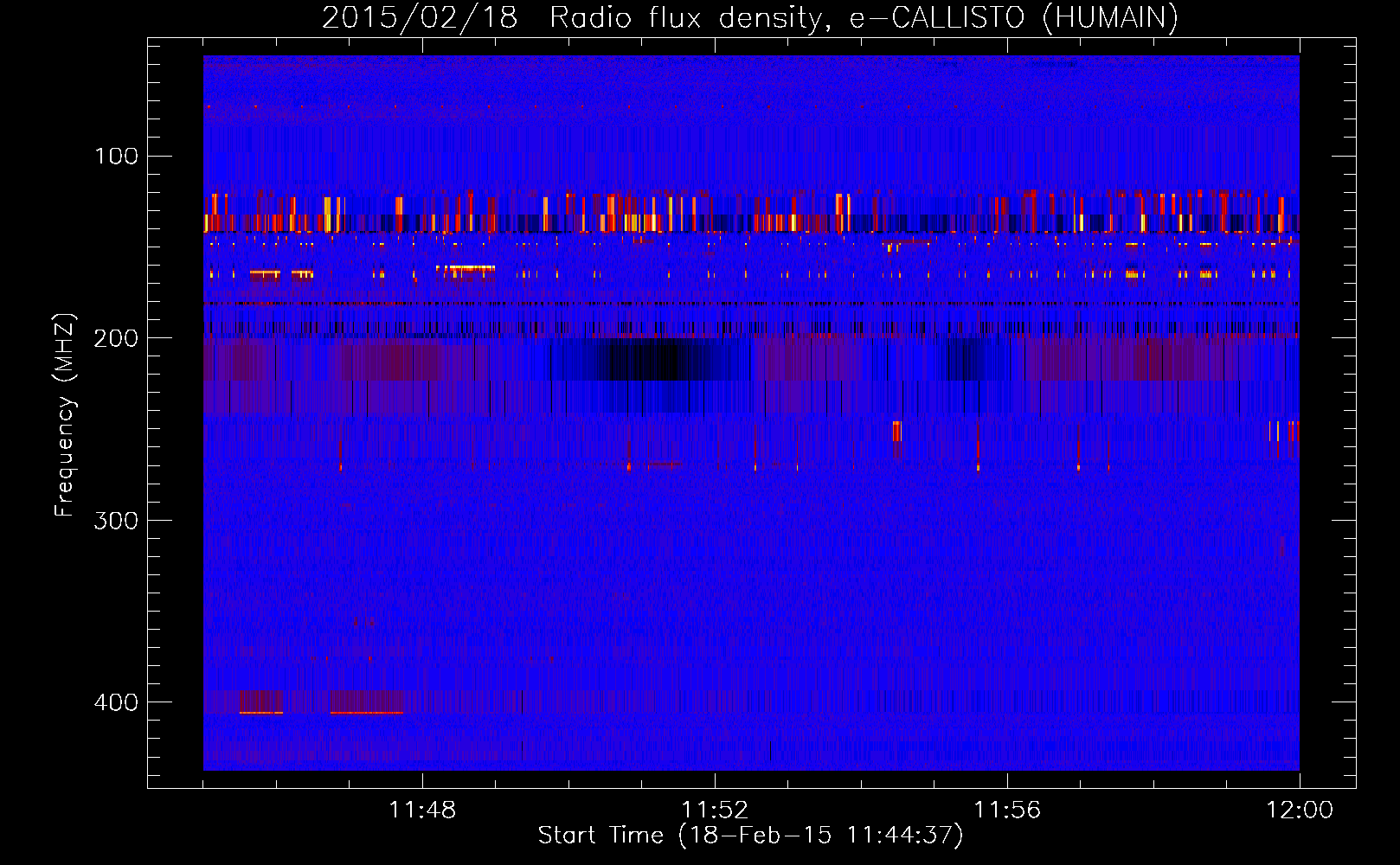Image resolution: width=1400 pixels, height=865 pixels.
Task: Click the 11:52 time axis label
Action: coord(715,810)
